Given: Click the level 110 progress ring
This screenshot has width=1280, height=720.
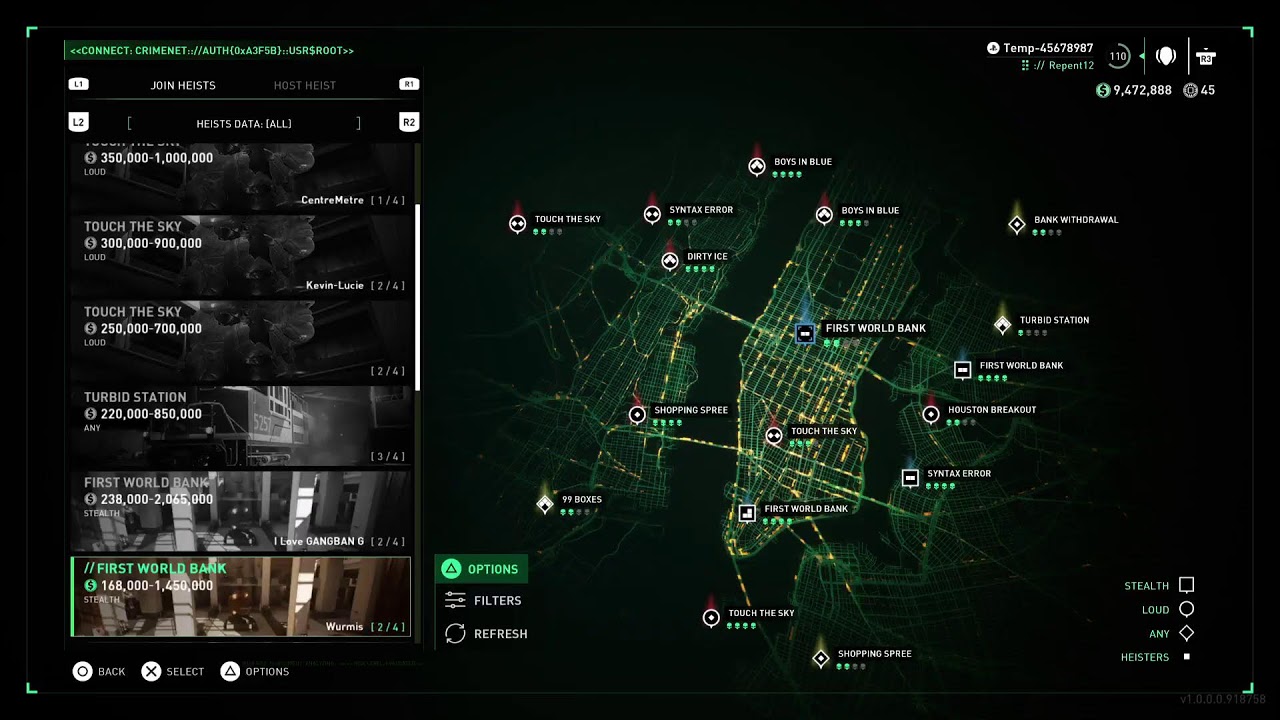Looking at the screenshot, I should click(x=1119, y=56).
